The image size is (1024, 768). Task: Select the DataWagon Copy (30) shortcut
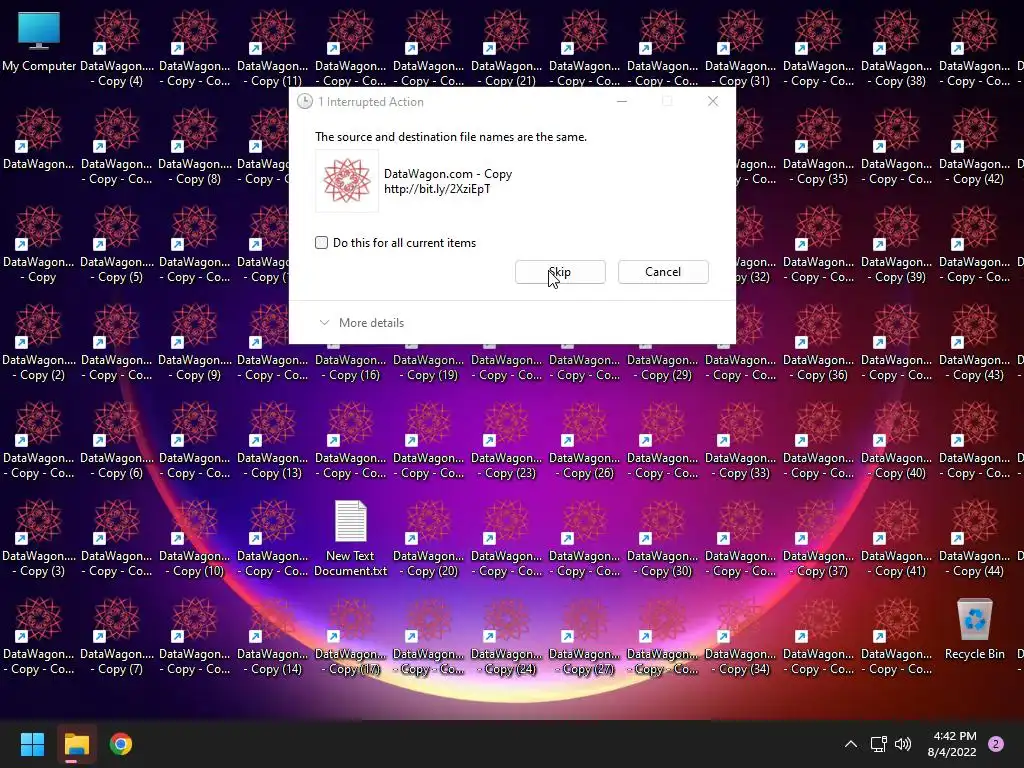(663, 539)
